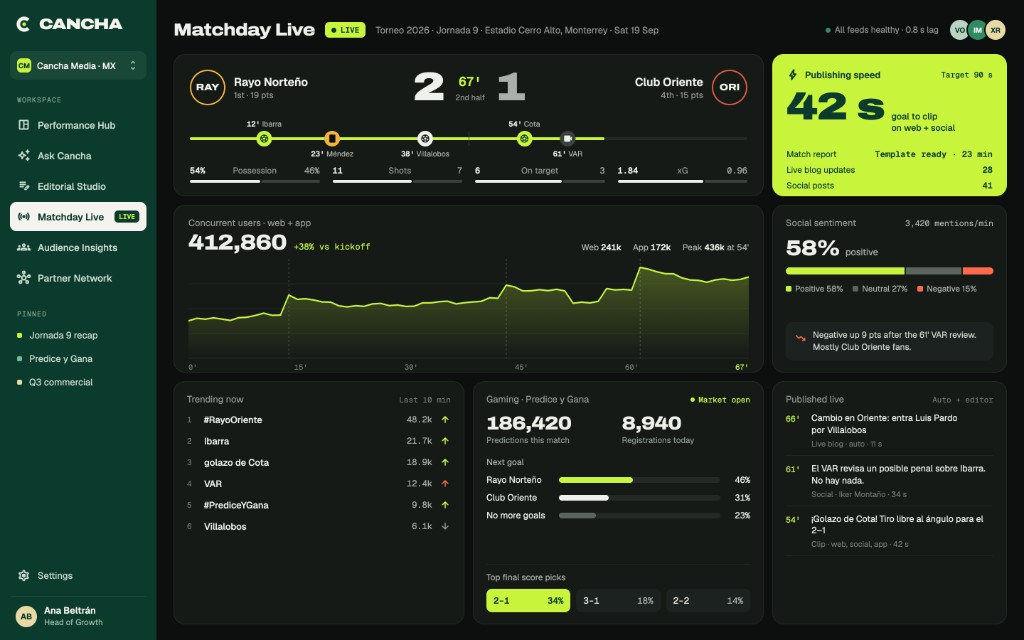Click the 186,420 predictions figure
The image size is (1024, 640).
[x=529, y=423]
